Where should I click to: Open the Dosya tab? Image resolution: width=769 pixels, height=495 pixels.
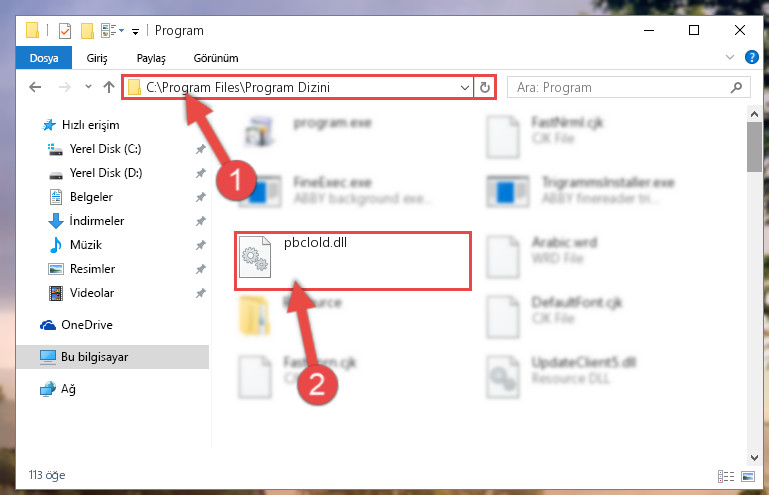click(x=44, y=58)
